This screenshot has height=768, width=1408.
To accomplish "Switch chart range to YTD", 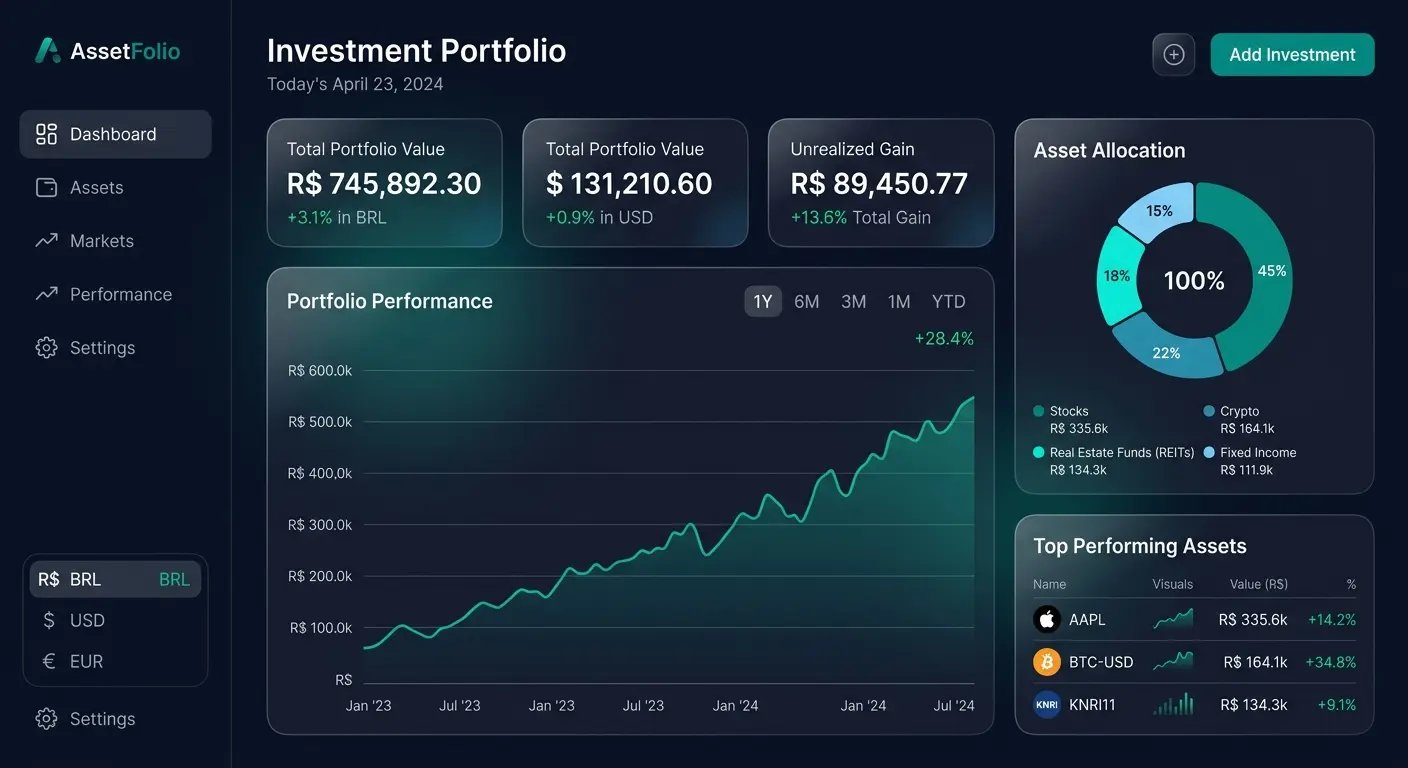I will coord(948,302).
